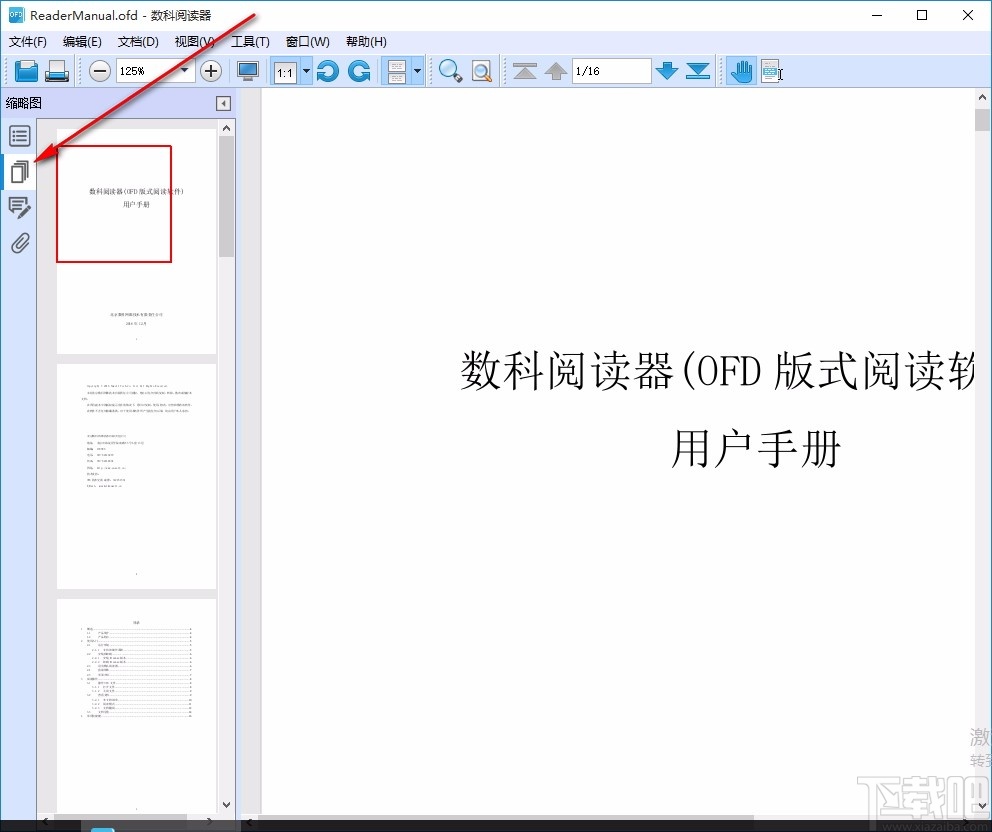Viewport: 992px width, 832px height.
Task: Go to the next page
Action: point(667,71)
